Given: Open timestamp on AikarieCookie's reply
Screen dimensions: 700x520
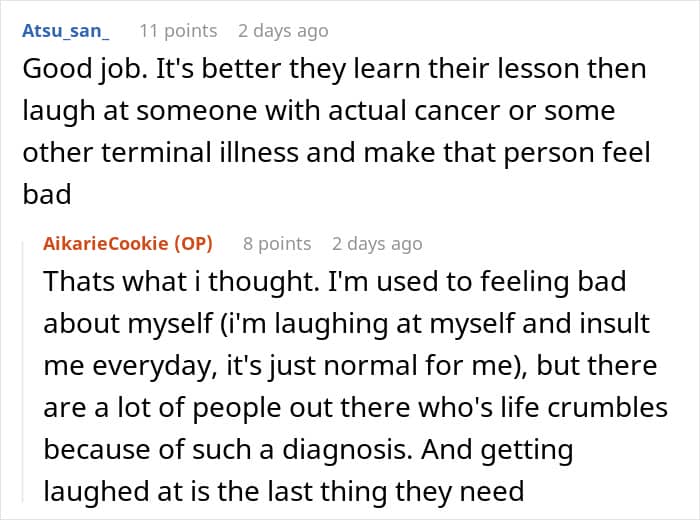Looking at the screenshot, I should click(377, 244).
